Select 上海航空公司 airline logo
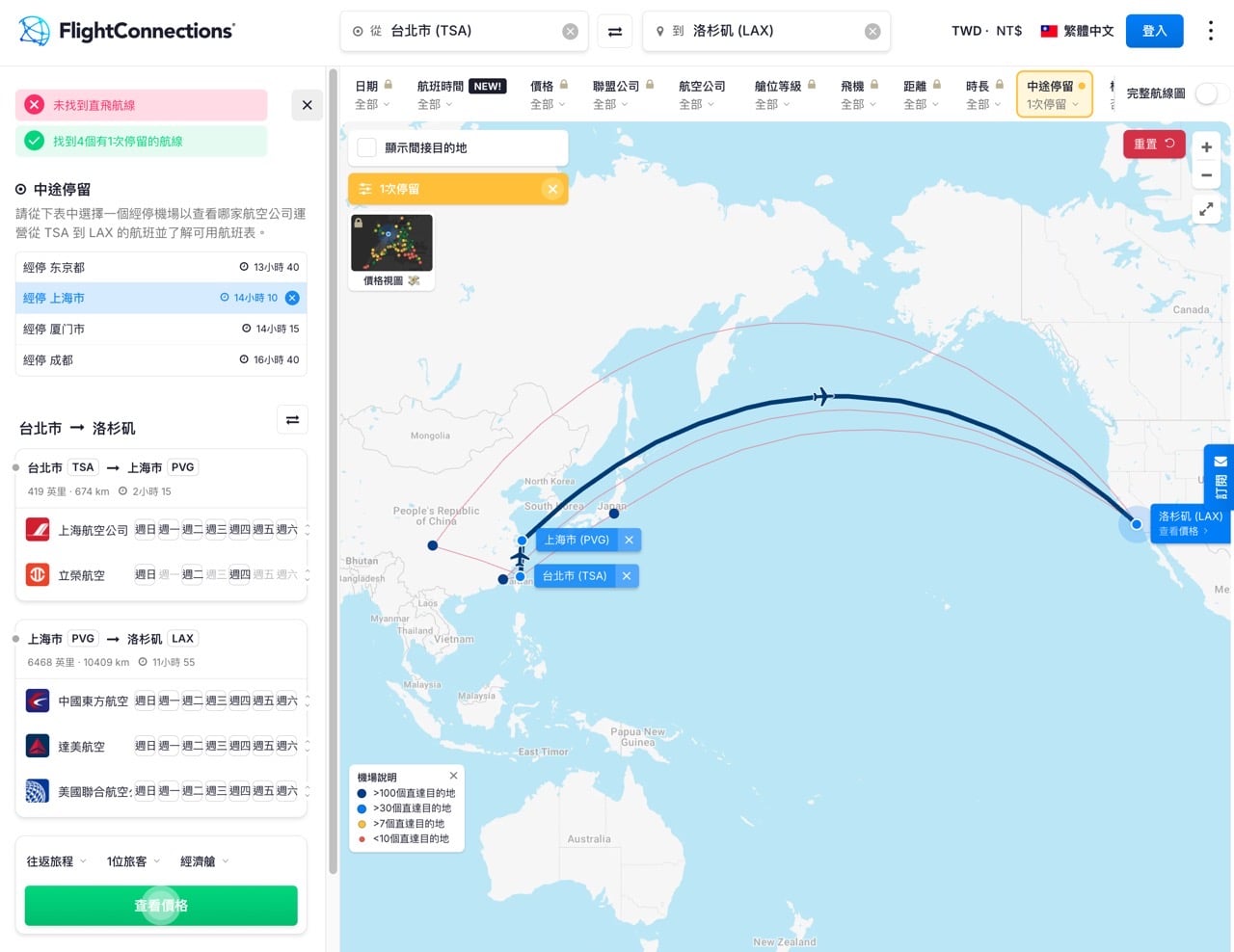The image size is (1234, 952). coord(38,529)
